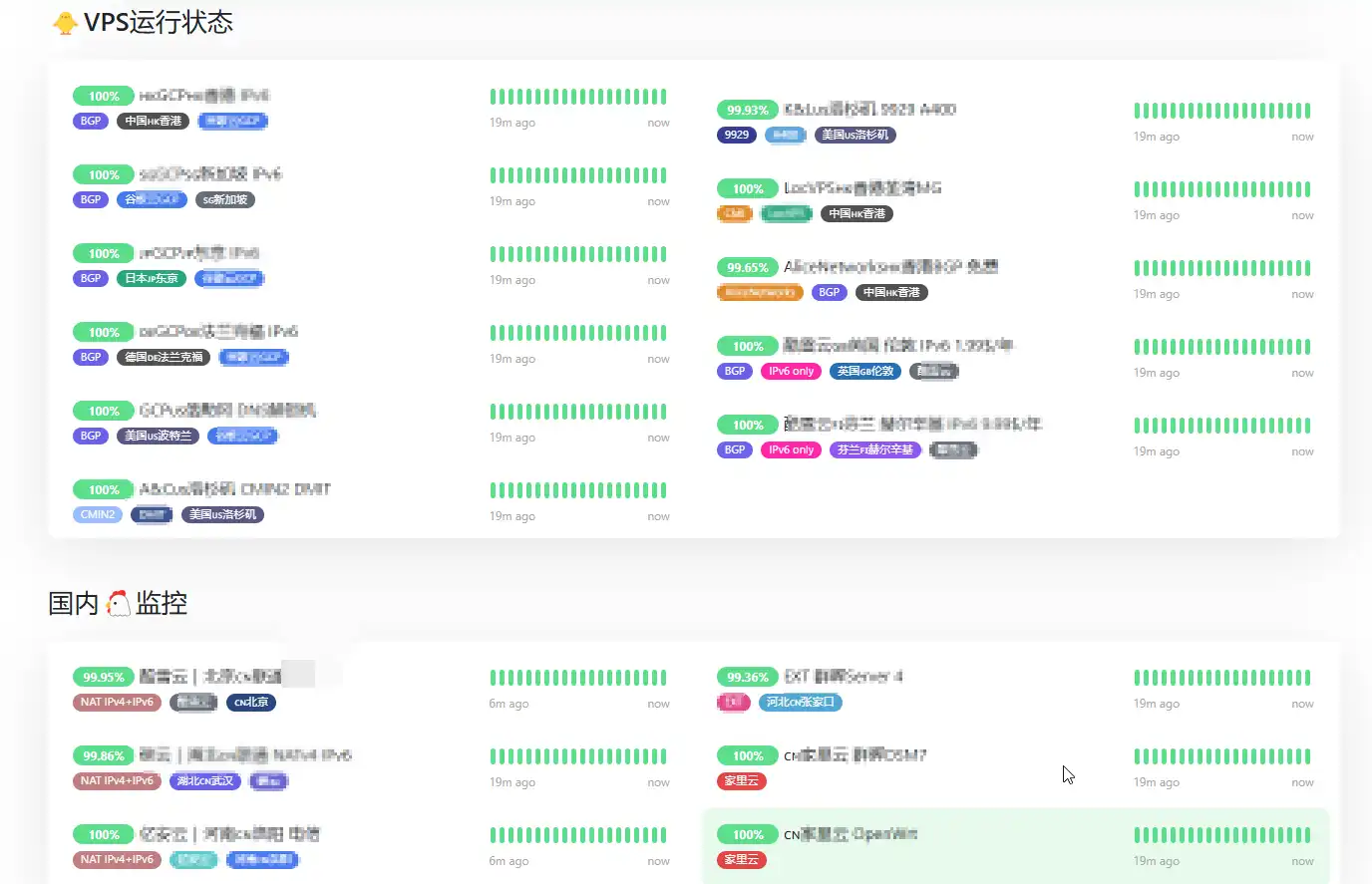
Task: Select the 99.86% uptime badge
Action: (x=103, y=755)
